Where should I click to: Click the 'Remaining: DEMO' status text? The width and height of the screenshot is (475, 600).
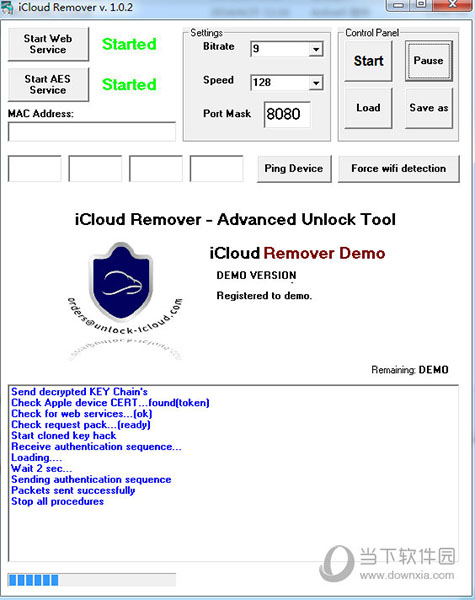click(x=410, y=370)
